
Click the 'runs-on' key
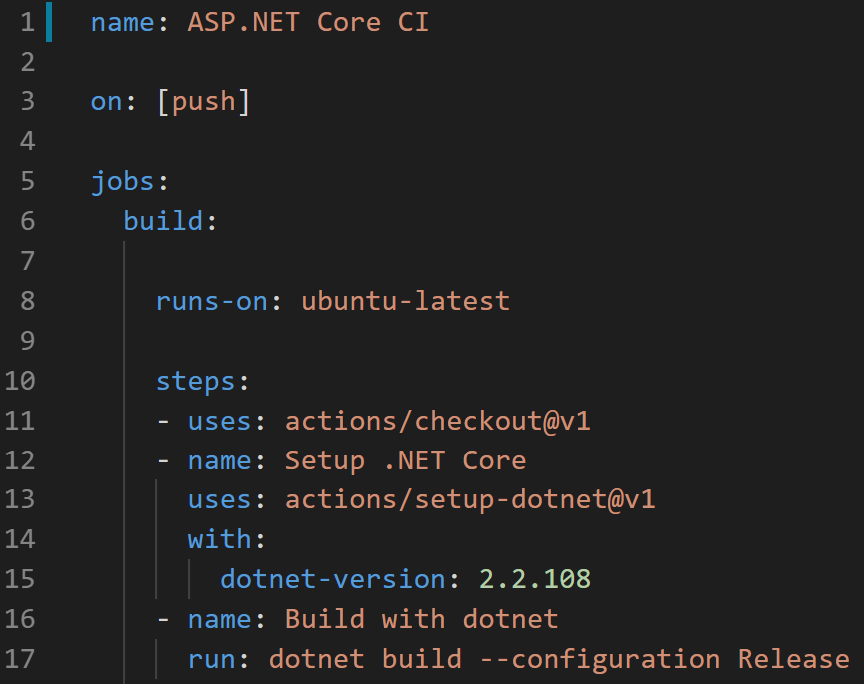[x=212, y=301]
